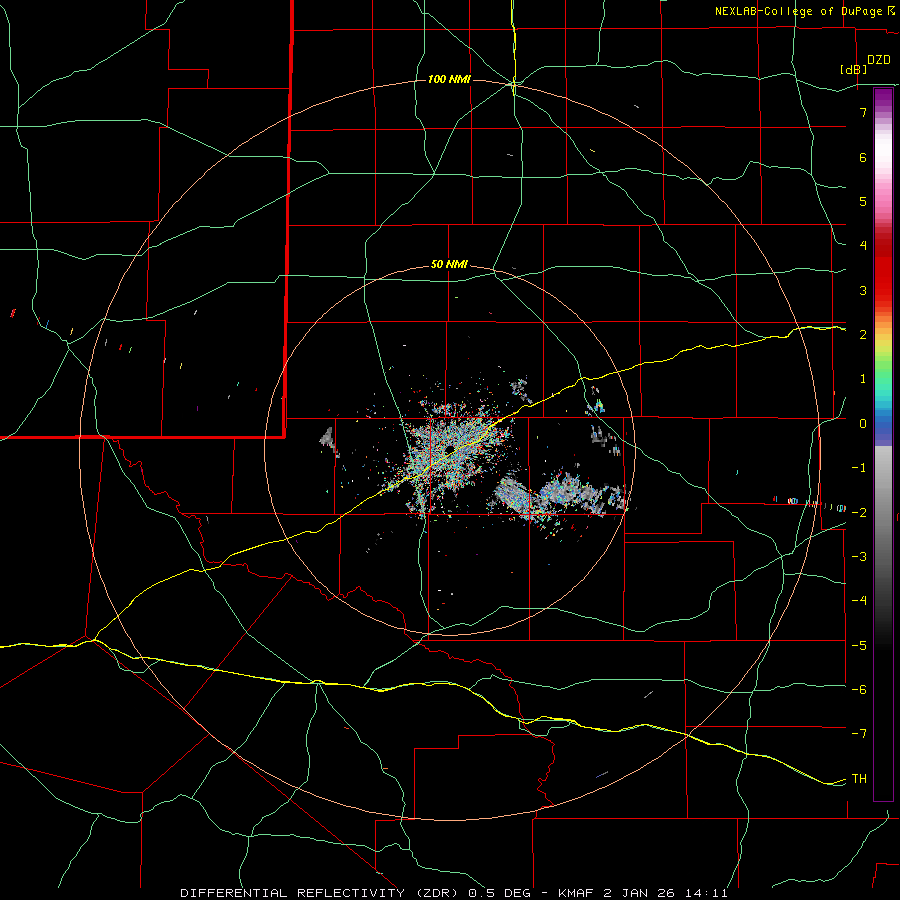Click the positive 7 value on color scale

pyautogui.click(x=863, y=112)
